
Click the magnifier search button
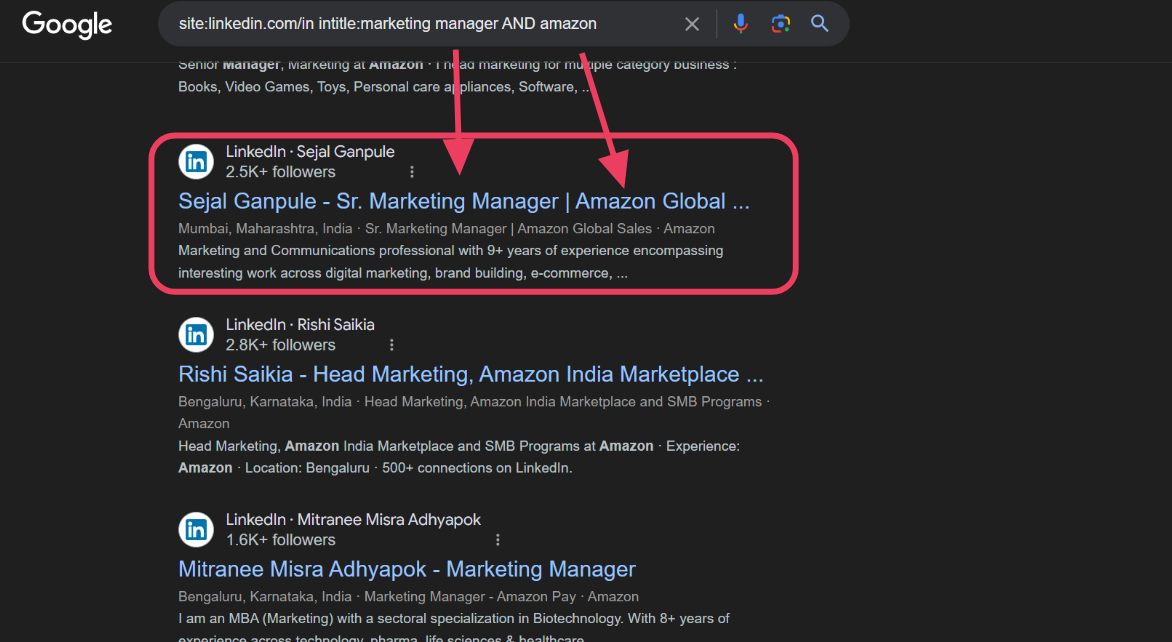coord(820,24)
